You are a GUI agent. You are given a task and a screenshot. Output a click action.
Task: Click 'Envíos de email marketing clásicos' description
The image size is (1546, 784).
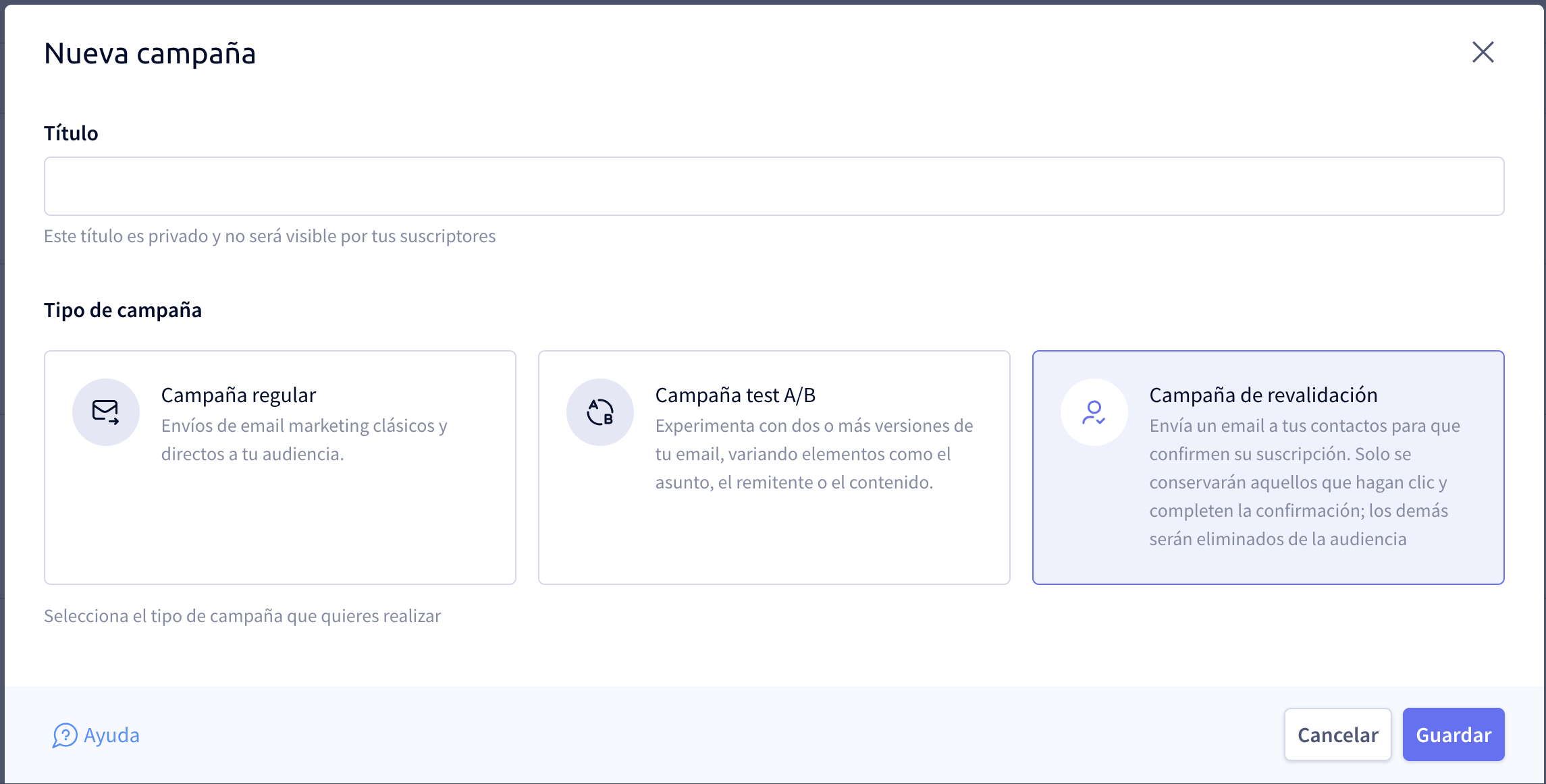(304, 440)
